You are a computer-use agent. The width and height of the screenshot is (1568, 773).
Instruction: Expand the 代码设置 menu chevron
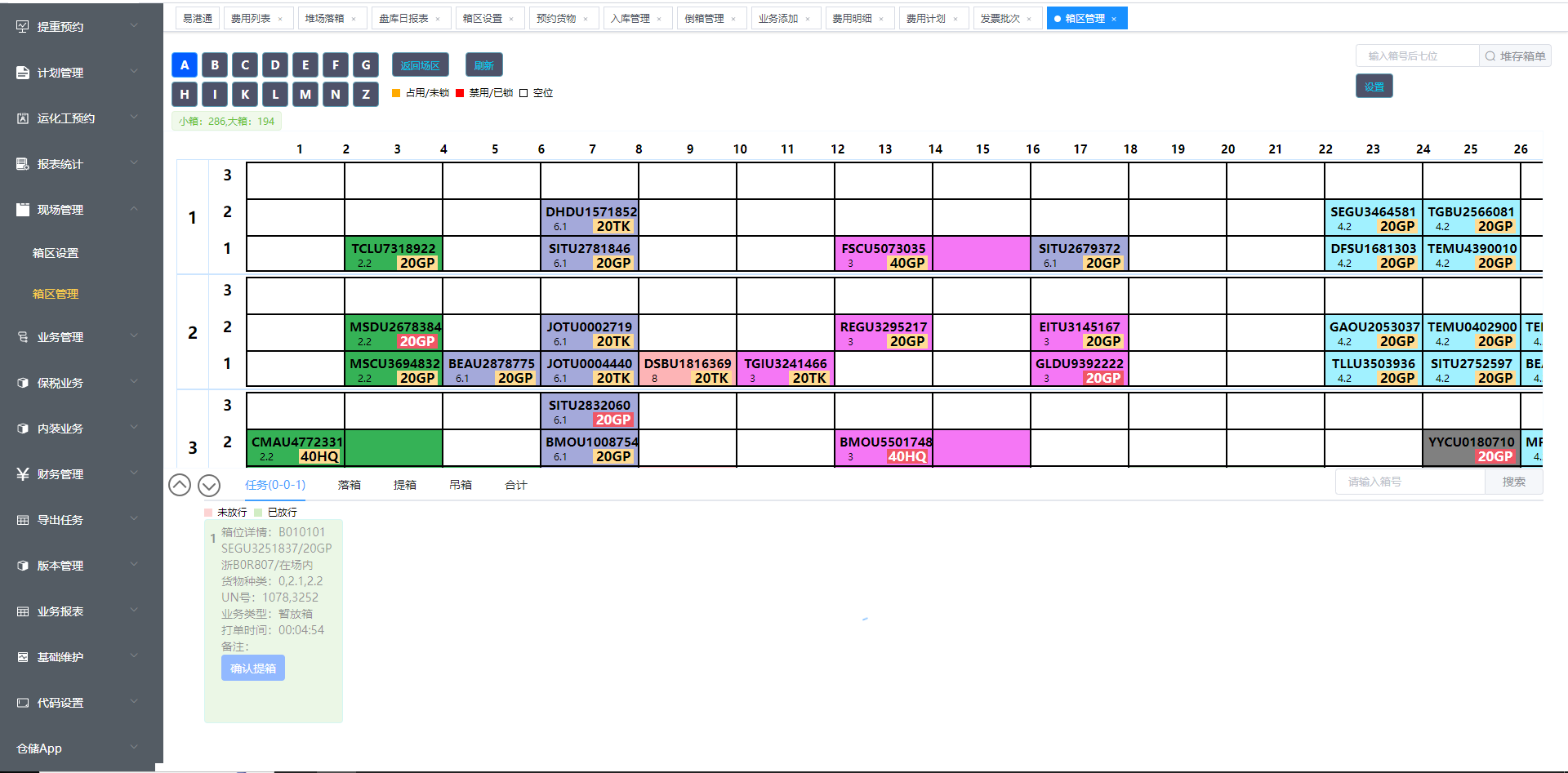click(134, 702)
